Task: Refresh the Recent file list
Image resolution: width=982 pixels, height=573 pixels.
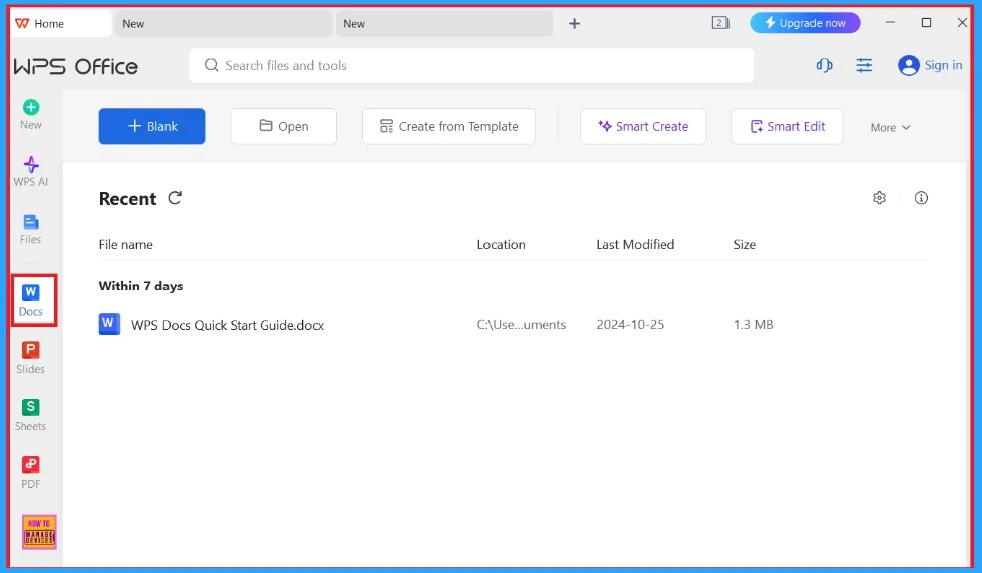Action: tap(175, 198)
